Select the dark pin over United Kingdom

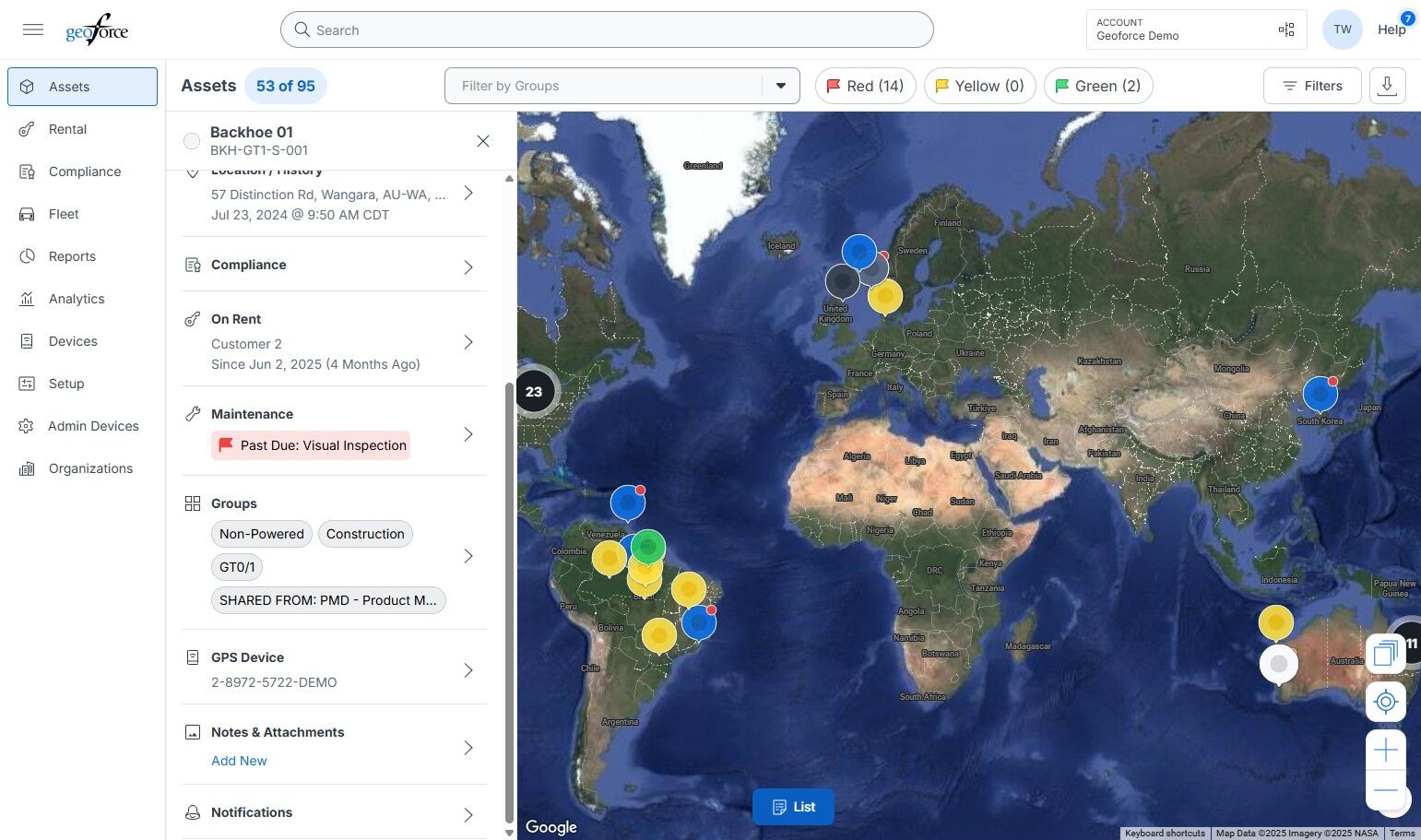coord(842,281)
